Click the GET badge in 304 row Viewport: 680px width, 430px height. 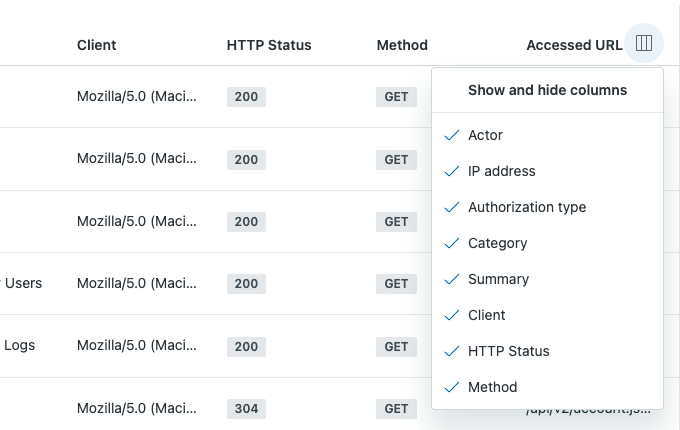click(x=396, y=409)
